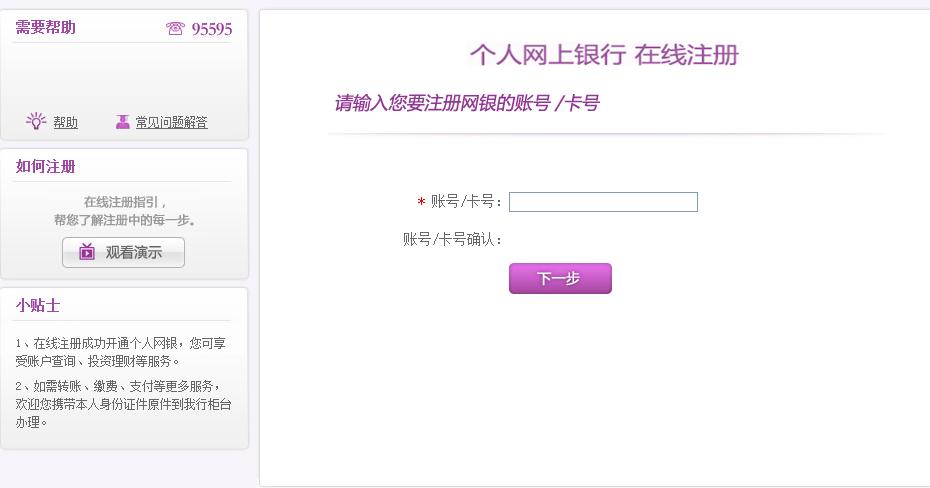Image resolution: width=930 pixels, height=488 pixels.
Task: Click the TV icon on 观看演示 button
Action: click(x=87, y=252)
